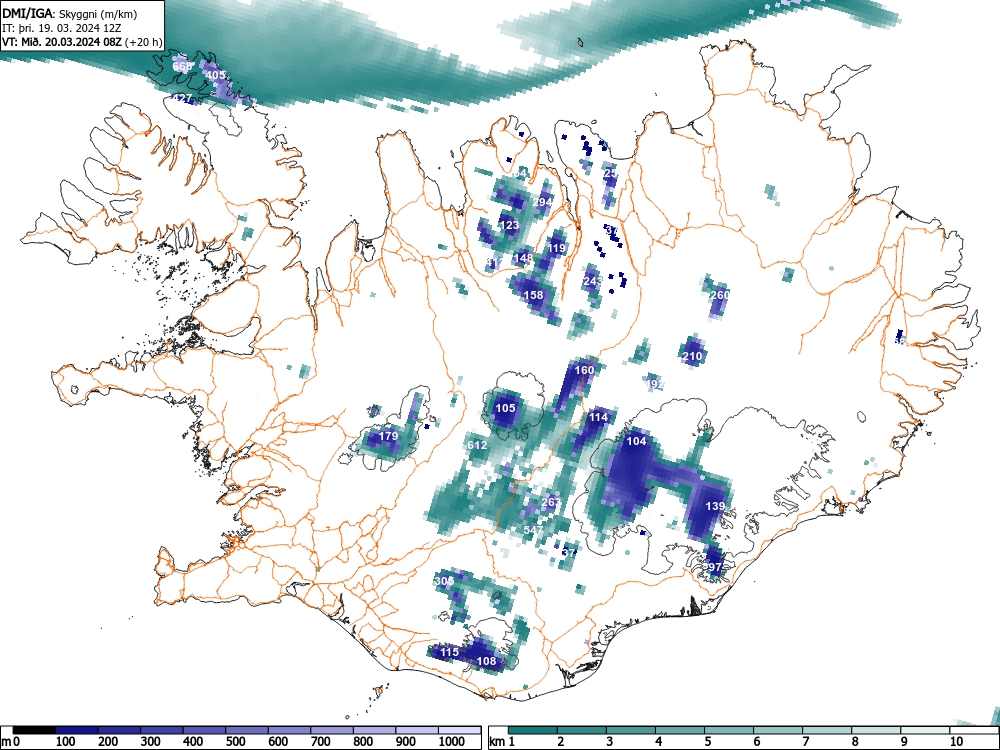Click the black swatch between 0 and 100 m
1000x750 pixels.
pos(34,730)
